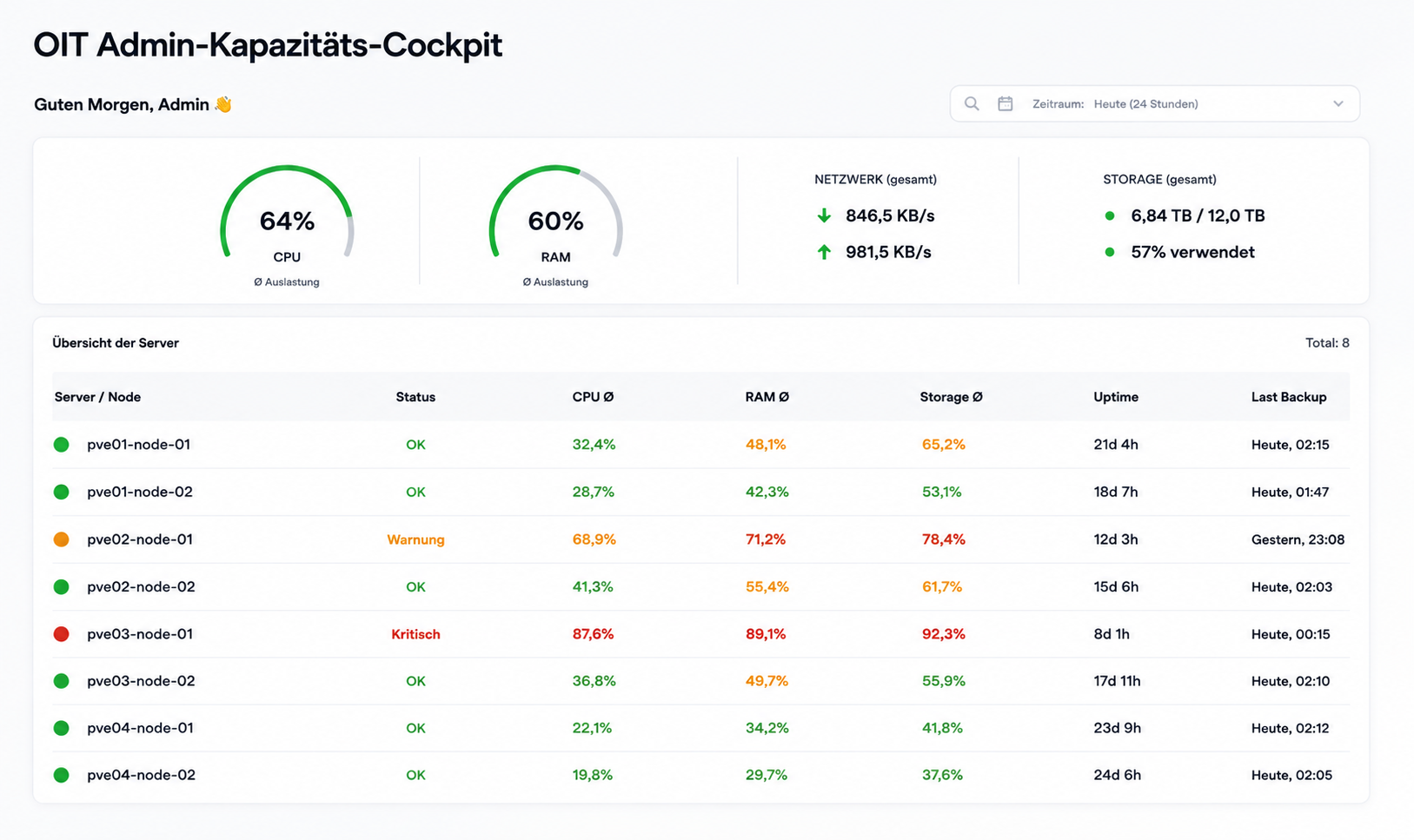Click the Übersicht der Server heading
The image size is (1414, 840).
(x=116, y=343)
